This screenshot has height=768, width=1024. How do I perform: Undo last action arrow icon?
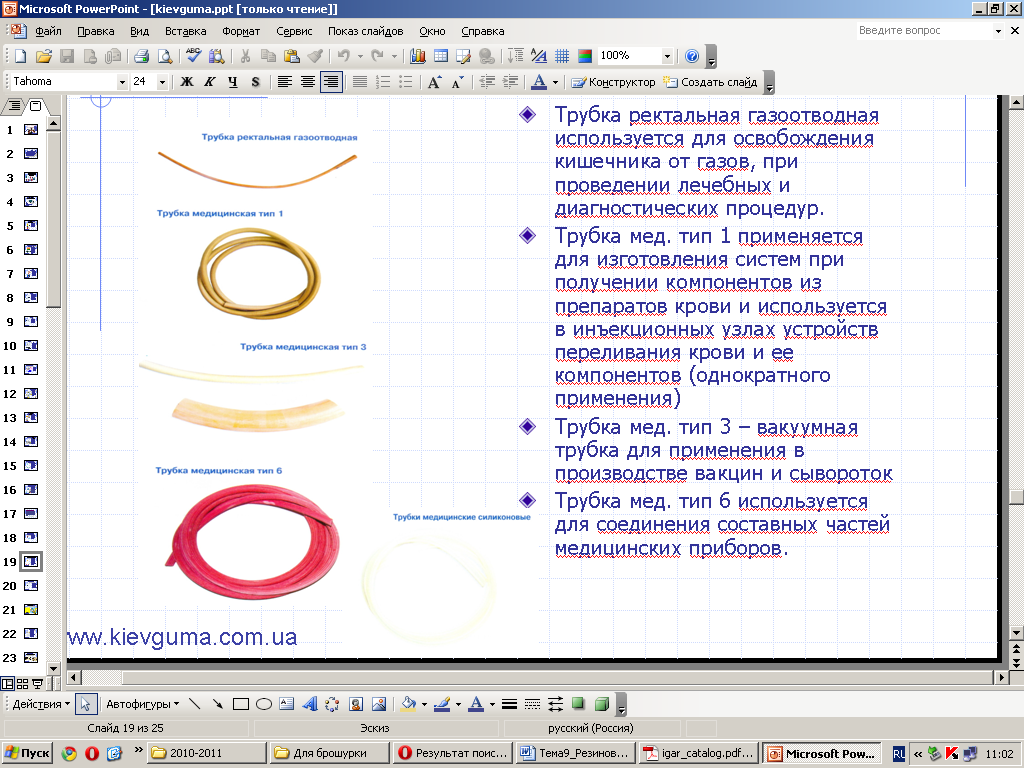click(x=344, y=56)
